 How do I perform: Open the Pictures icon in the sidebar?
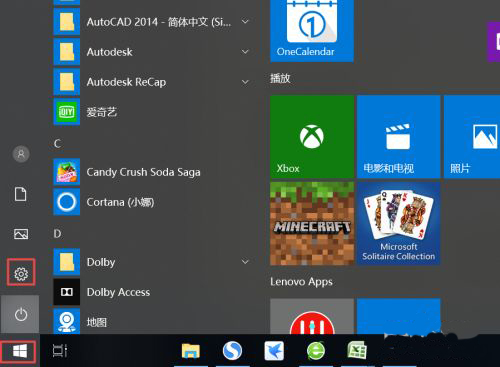21,234
